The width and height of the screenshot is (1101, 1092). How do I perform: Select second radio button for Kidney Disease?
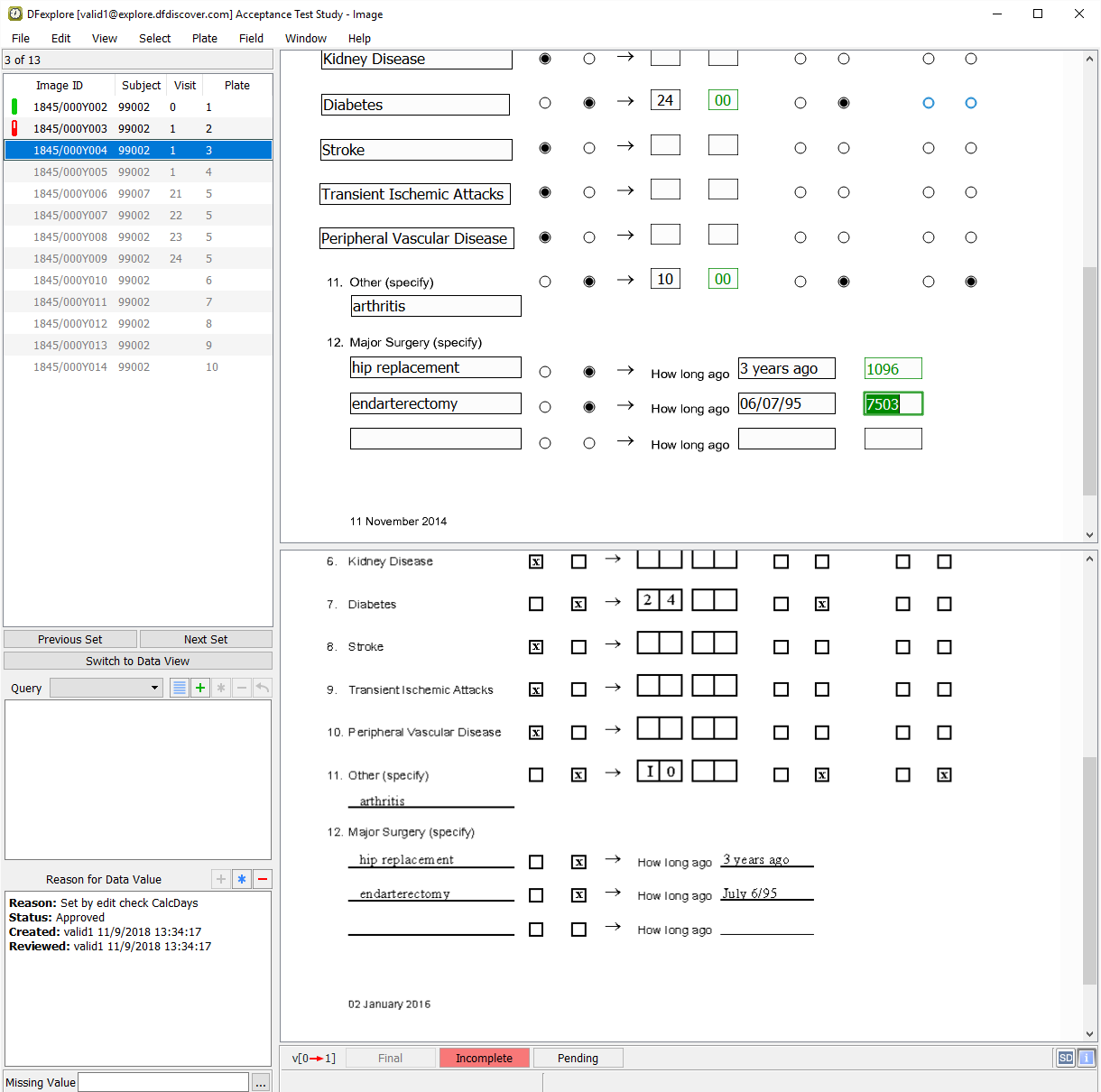(x=589, y=59)
